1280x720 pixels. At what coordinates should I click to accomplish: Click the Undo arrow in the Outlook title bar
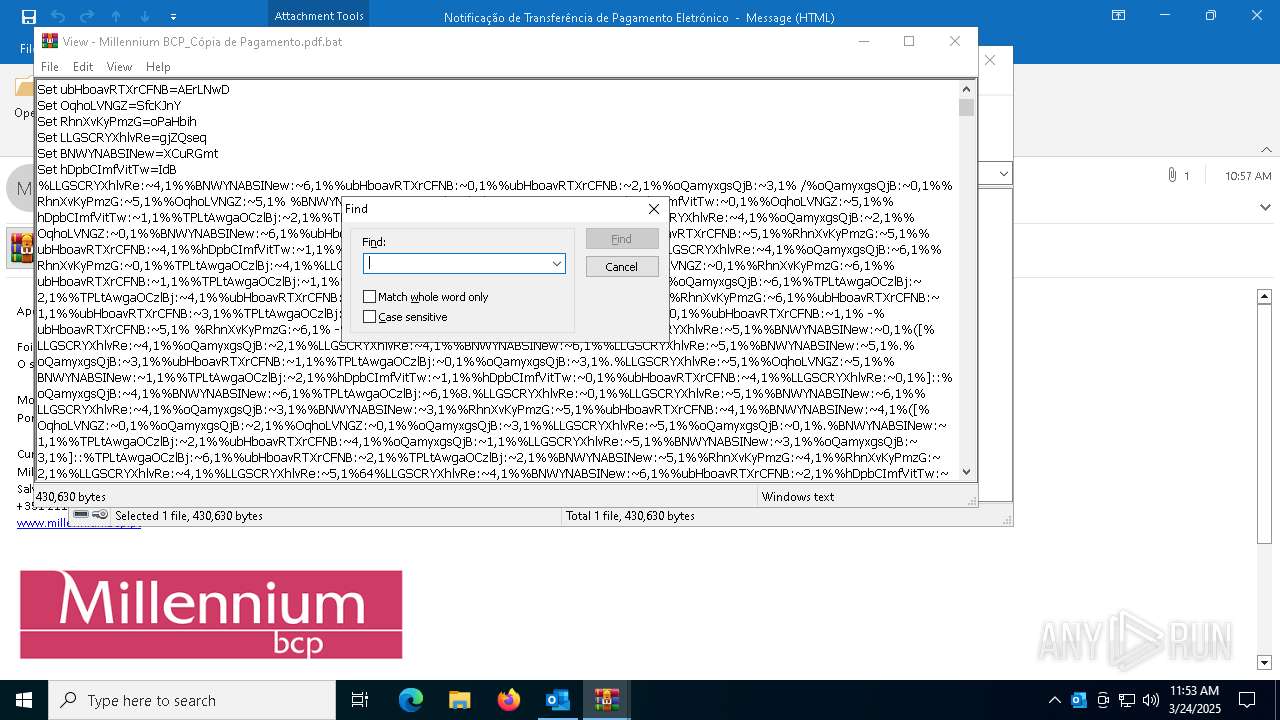[x=57, y=16]
